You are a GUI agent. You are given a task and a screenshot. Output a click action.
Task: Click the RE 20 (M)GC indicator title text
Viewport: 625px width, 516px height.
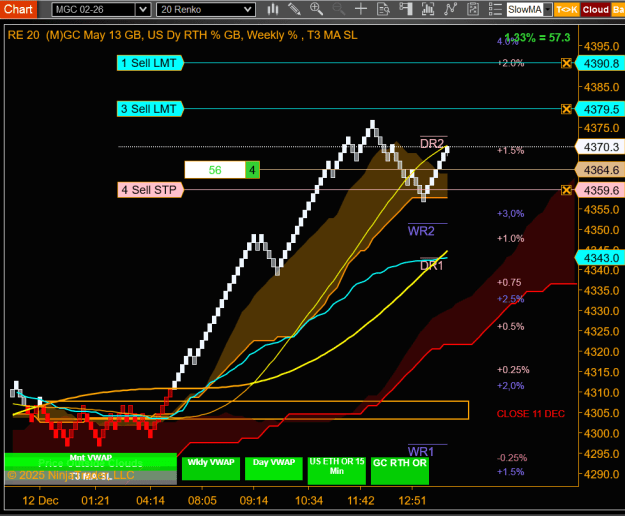coord(183,35)
